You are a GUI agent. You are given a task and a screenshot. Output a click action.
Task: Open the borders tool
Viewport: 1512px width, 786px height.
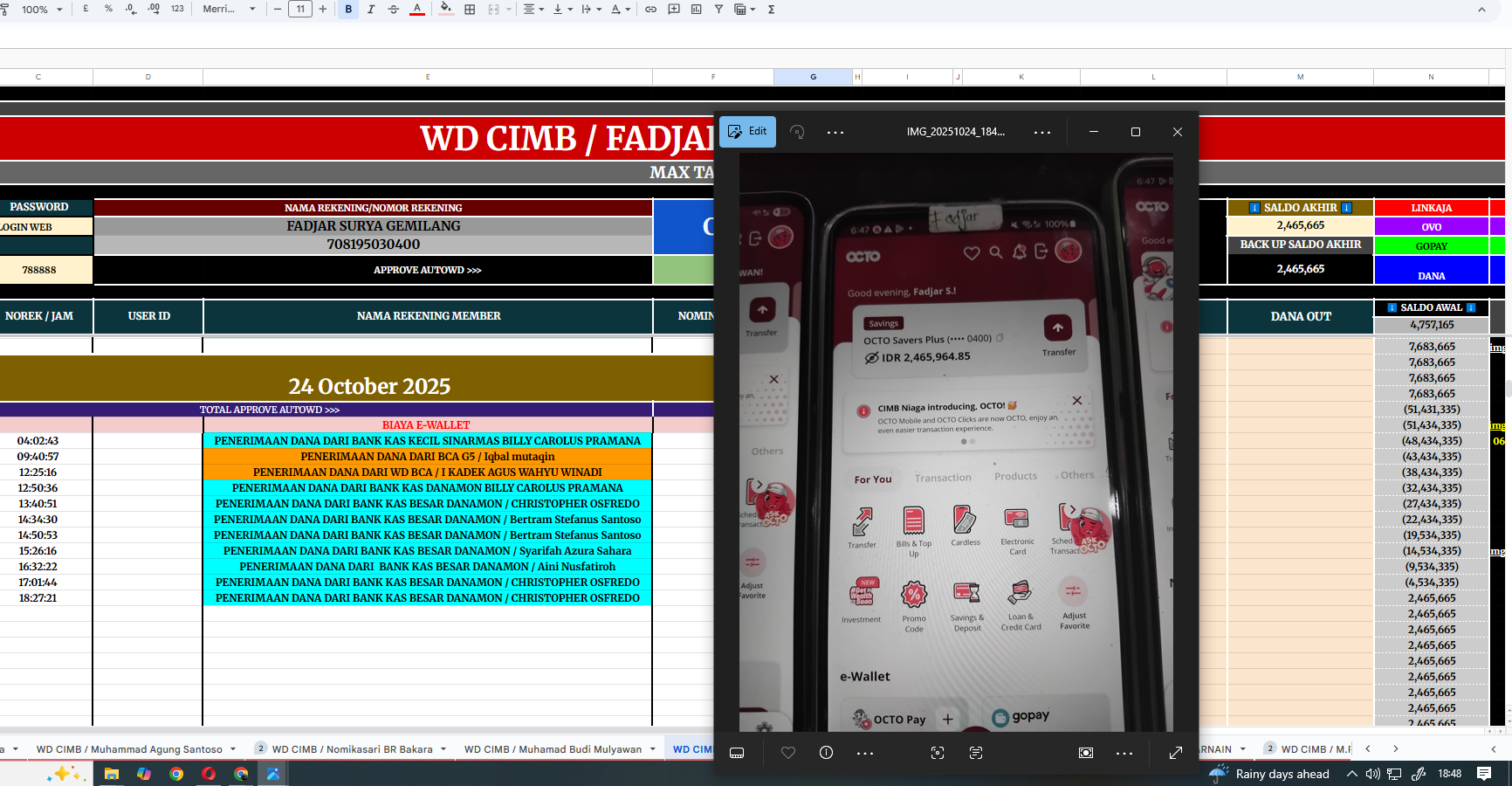tap(470, 10)
